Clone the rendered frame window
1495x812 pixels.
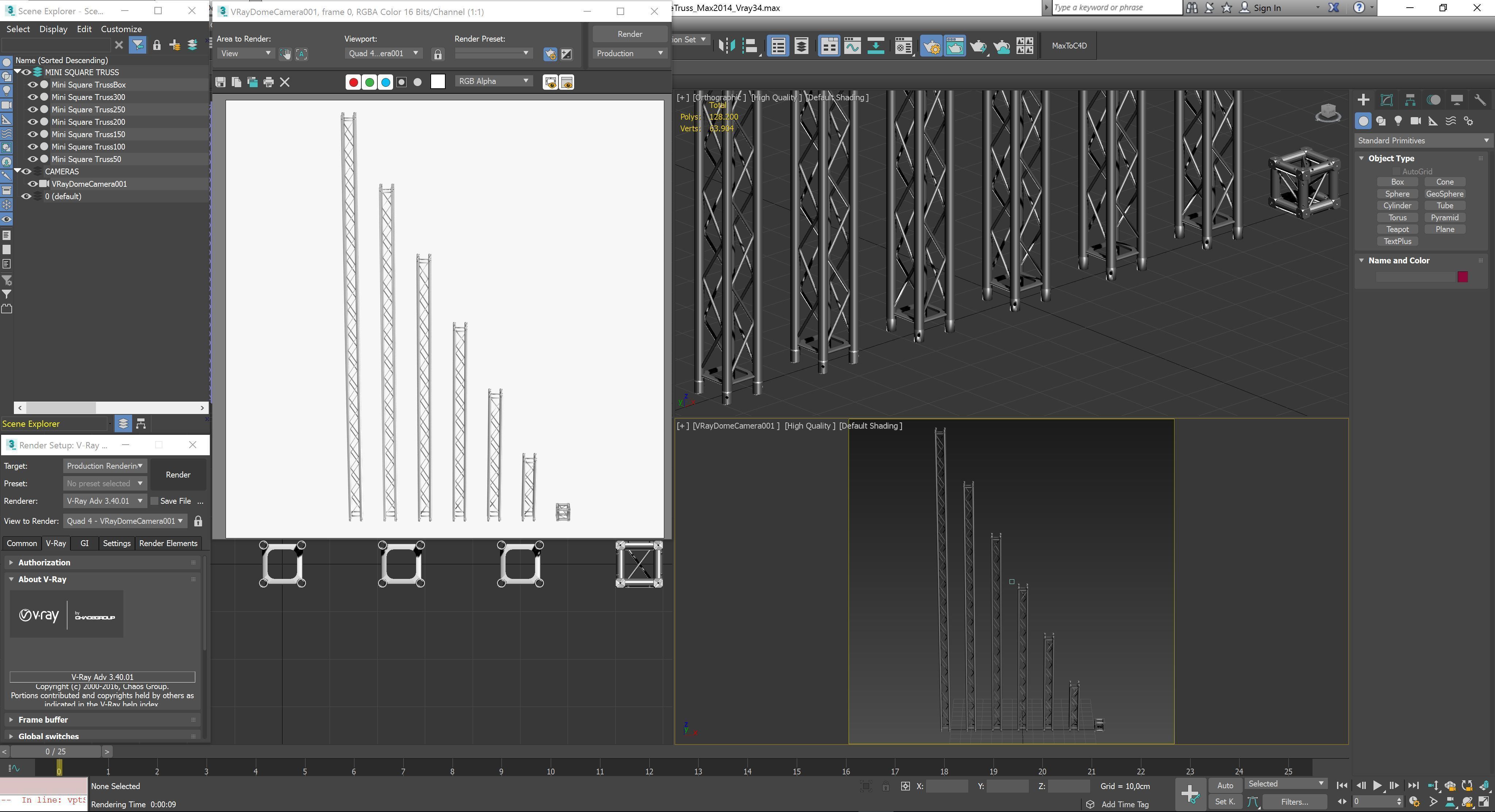click(253, 82)
